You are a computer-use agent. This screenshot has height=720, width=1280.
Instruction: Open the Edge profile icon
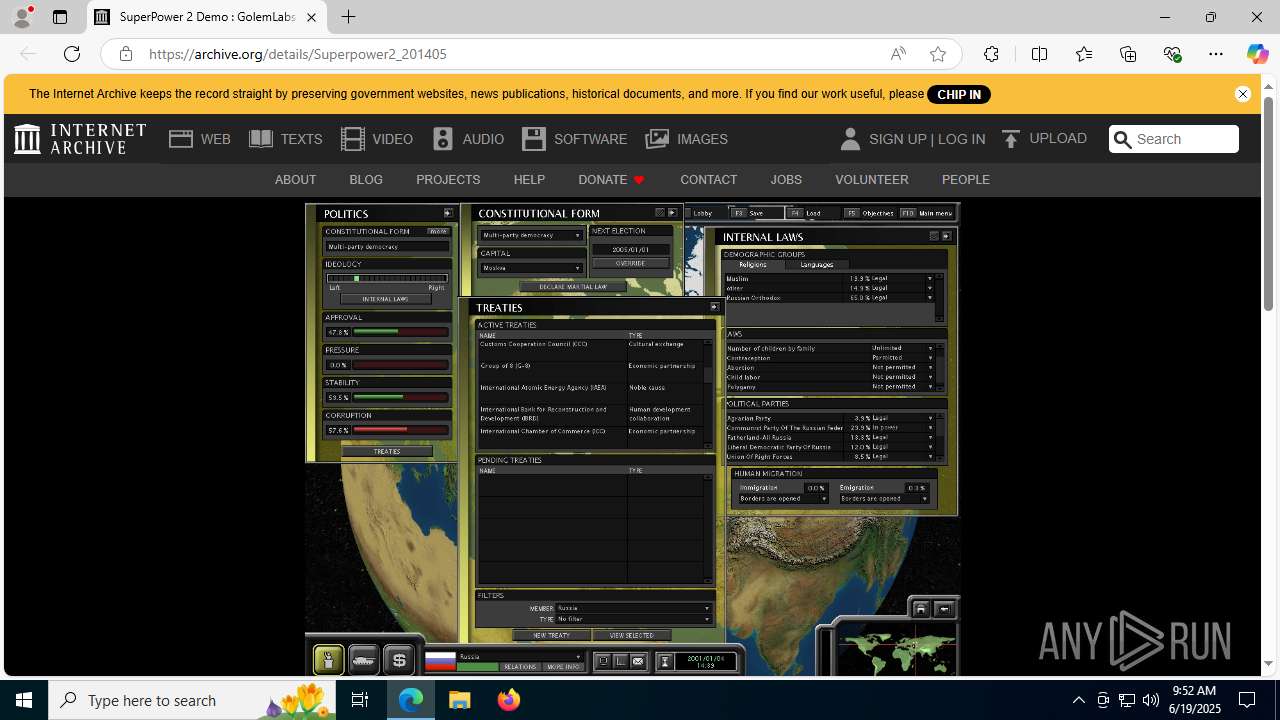(x=22, y=17)
